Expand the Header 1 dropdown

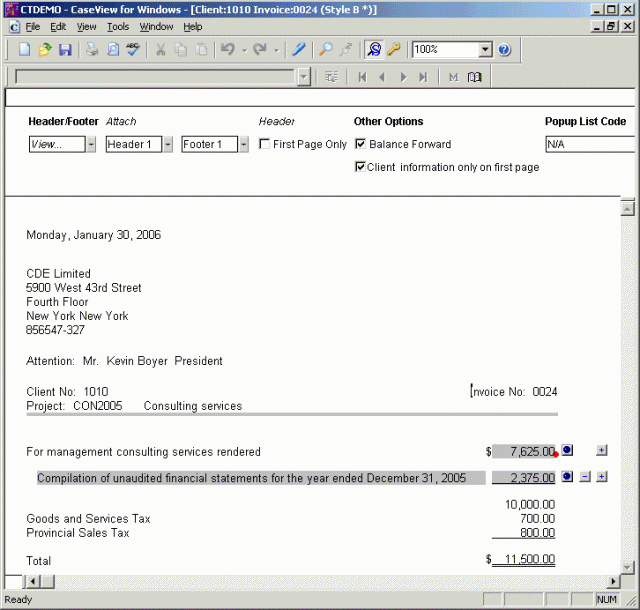tap(169, 144)
